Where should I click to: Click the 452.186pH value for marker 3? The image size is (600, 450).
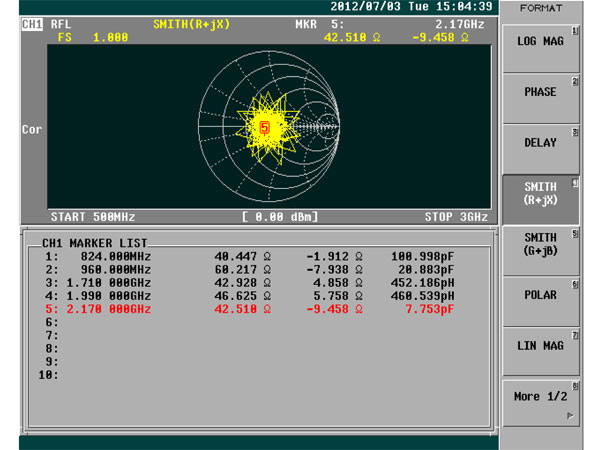click(x=422, y=283)
